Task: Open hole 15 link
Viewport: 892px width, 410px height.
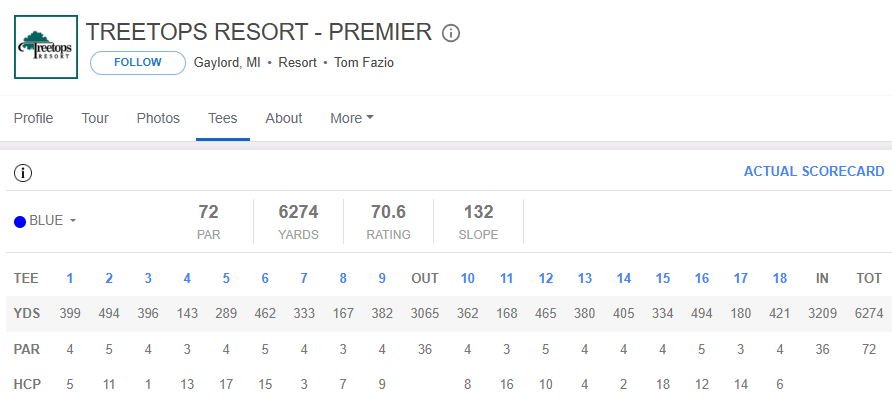Action: (663, 278)
